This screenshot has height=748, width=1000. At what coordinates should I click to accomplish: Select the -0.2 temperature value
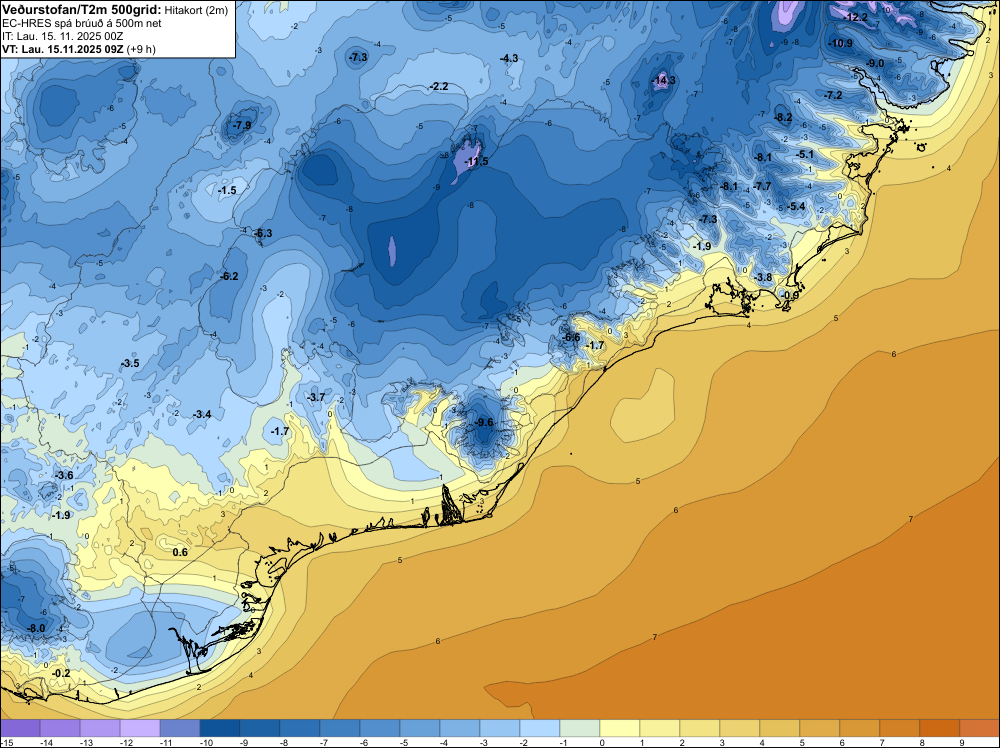[61, 673]
